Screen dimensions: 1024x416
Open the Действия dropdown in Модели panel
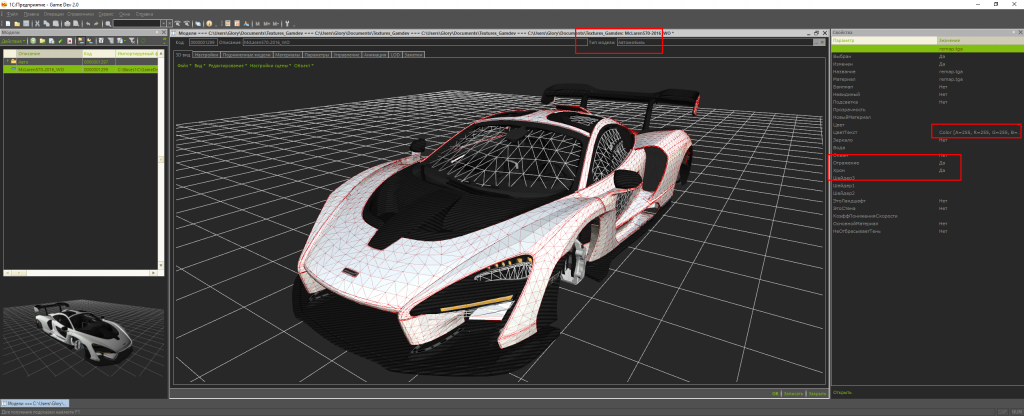(x=13, y=40)
